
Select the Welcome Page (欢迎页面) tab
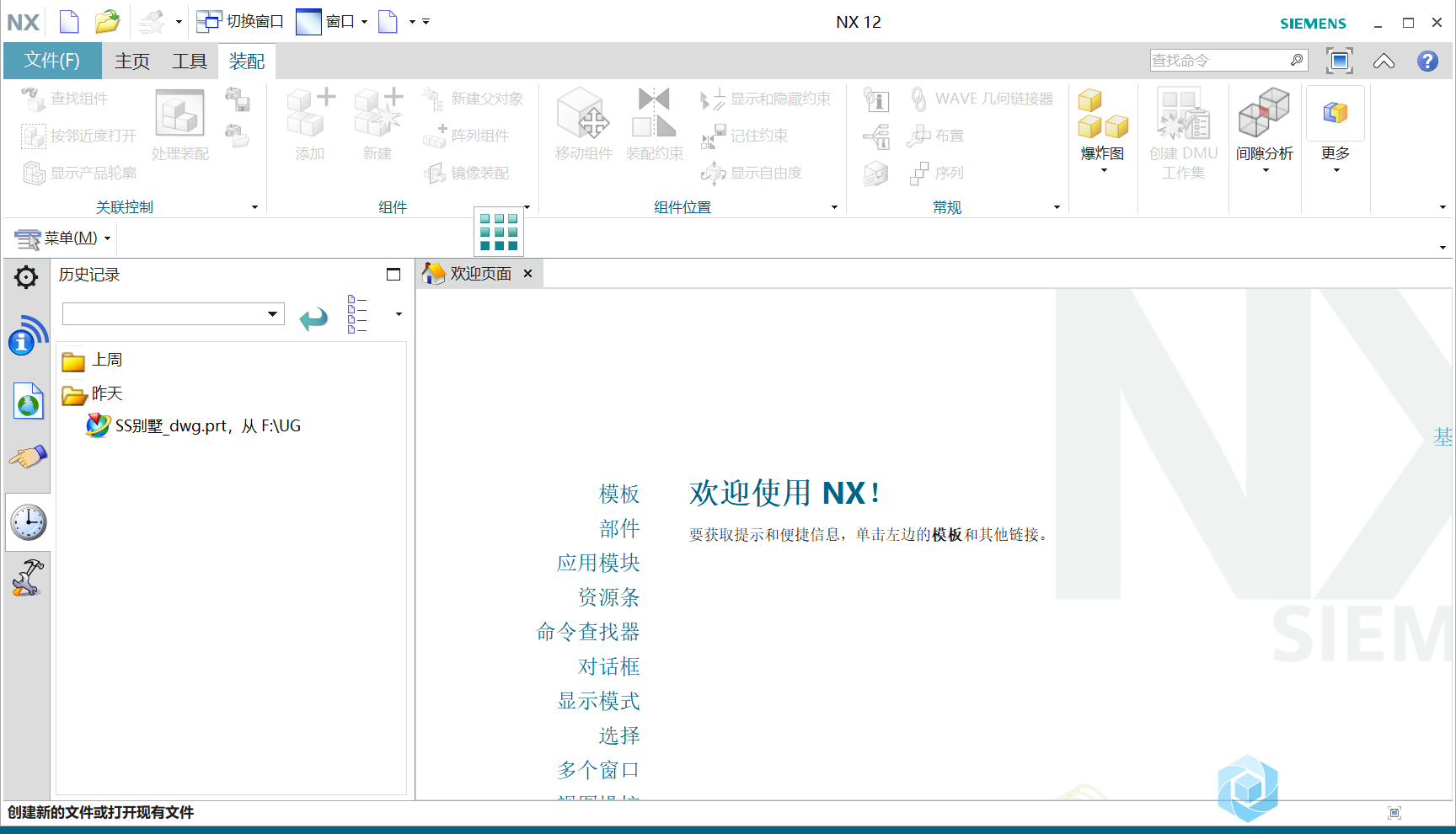tap(481, 274)
